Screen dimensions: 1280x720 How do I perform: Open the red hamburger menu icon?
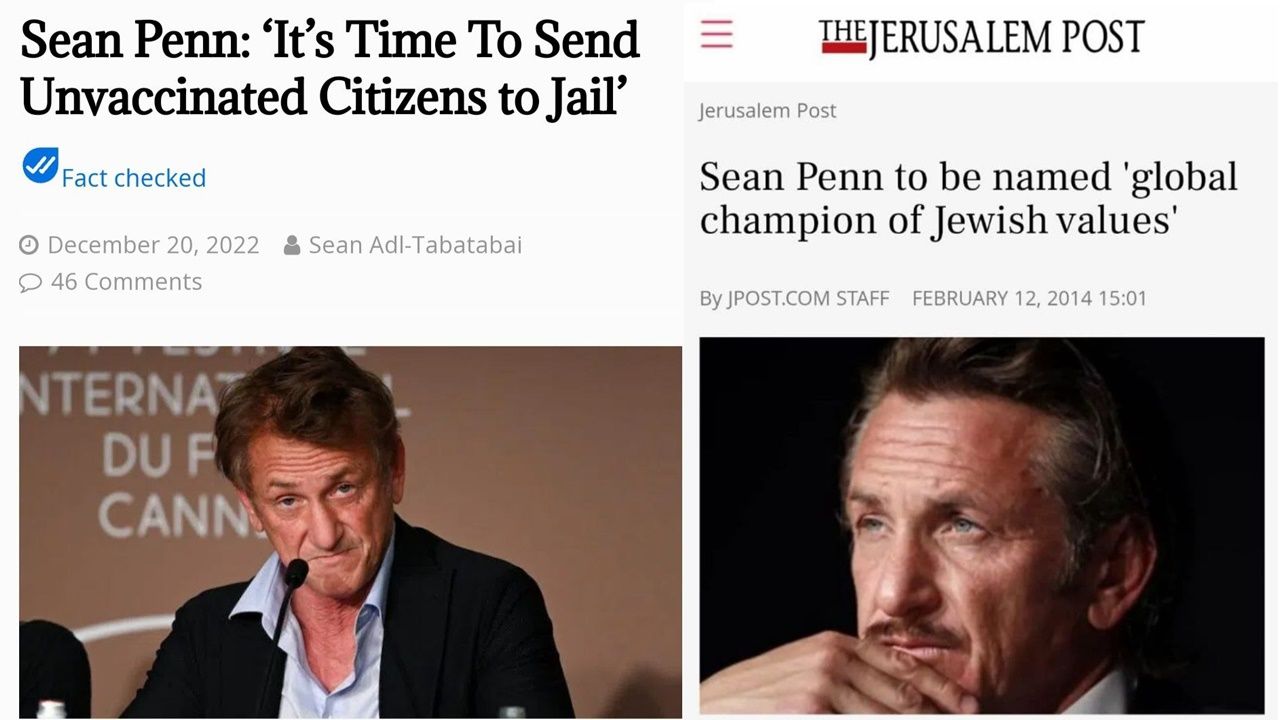coord(716,36)
